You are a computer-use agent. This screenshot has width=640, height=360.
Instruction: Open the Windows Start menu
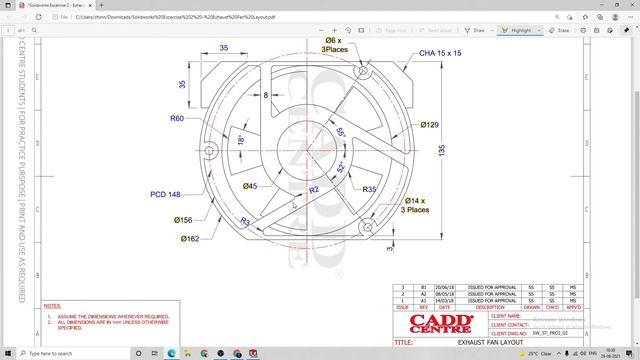(x=8, y=353)
